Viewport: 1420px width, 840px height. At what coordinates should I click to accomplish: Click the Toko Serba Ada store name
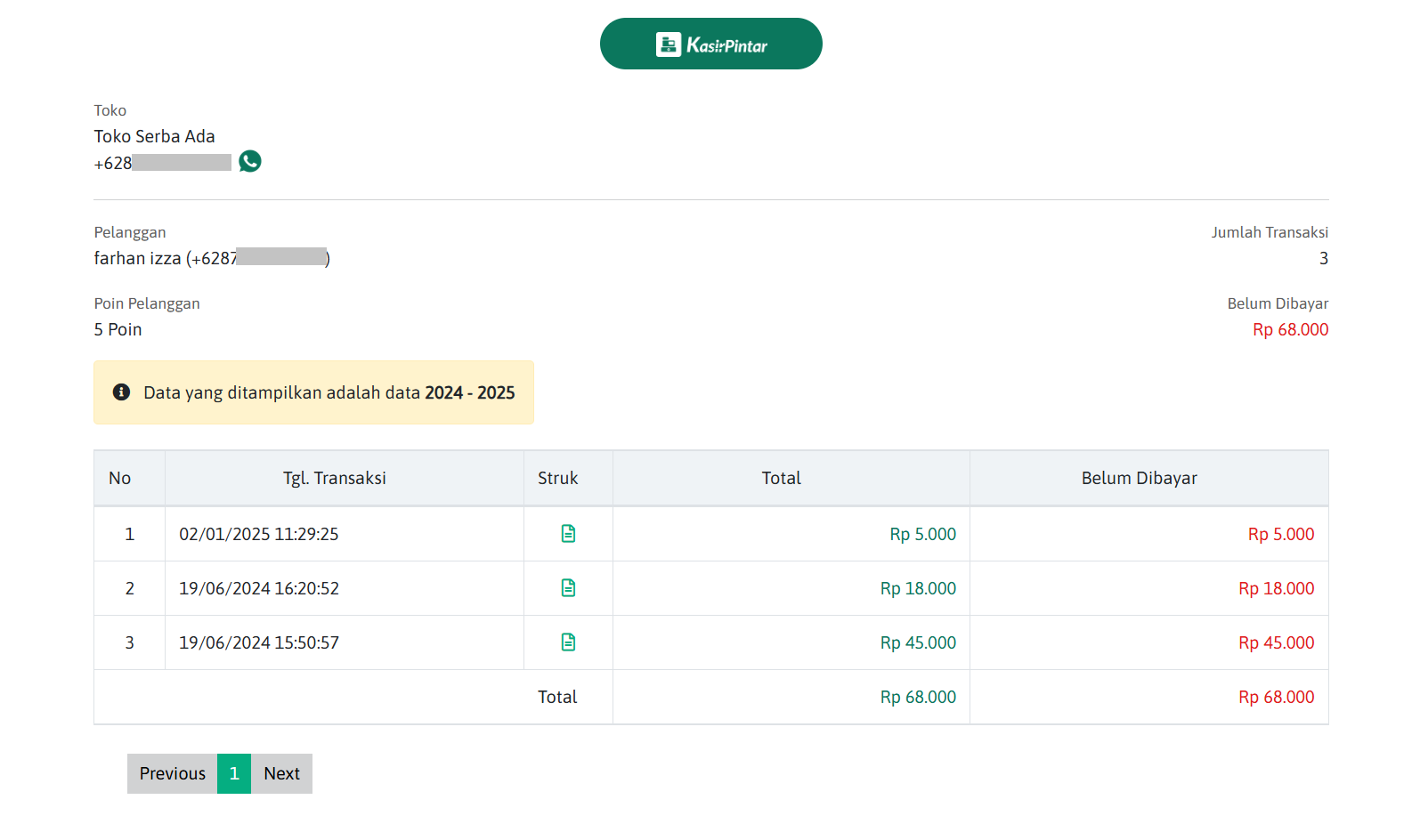(155, 136)
